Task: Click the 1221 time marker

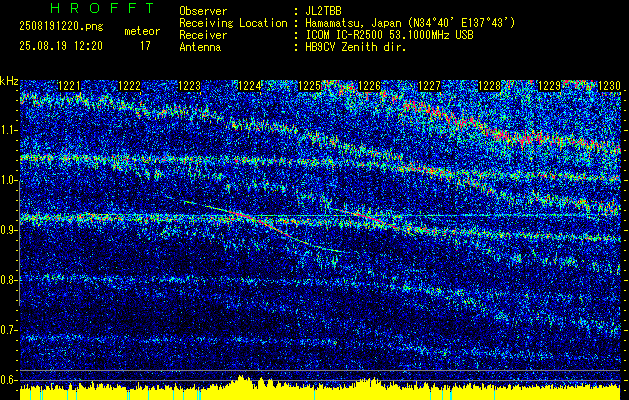Action: (x=69, y=86)
